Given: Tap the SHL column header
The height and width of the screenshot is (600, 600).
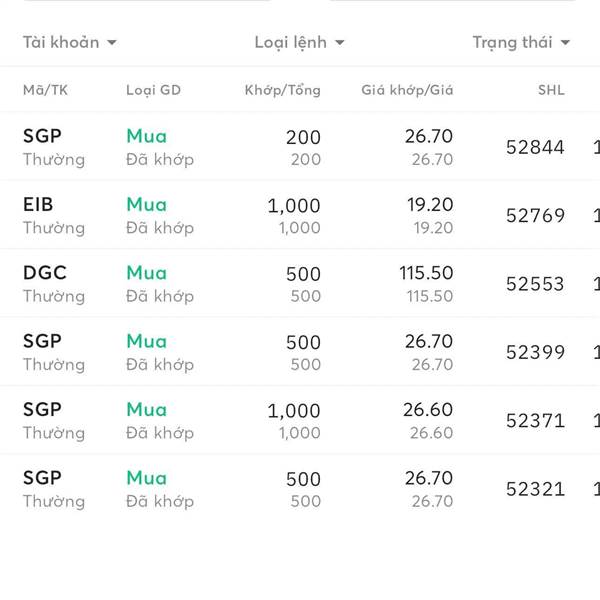Looking at the screenshot, I should click(x=551, y=90).
